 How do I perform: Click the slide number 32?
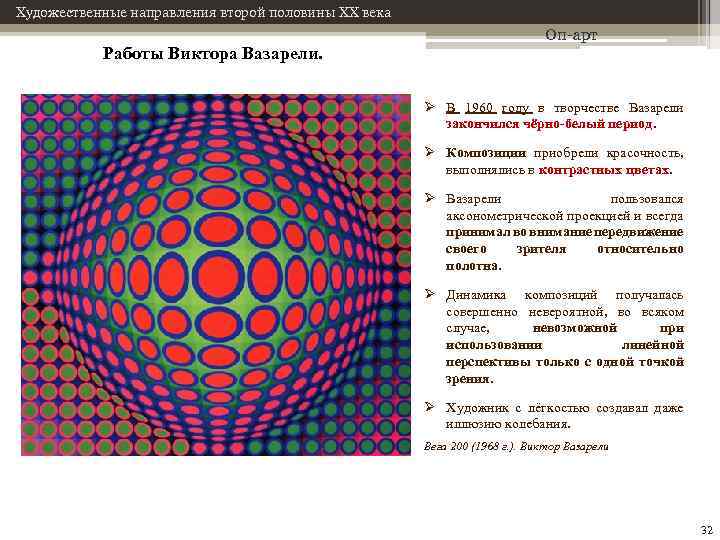[707, 529]
